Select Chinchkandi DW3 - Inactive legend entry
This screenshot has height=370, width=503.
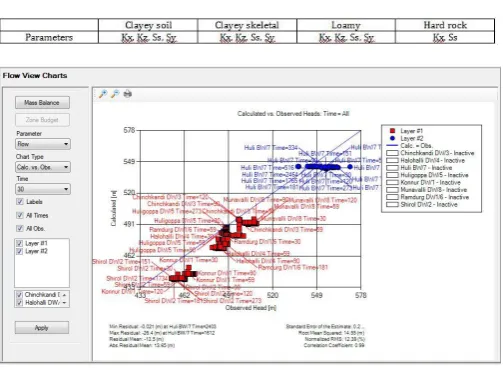[430, 153]
